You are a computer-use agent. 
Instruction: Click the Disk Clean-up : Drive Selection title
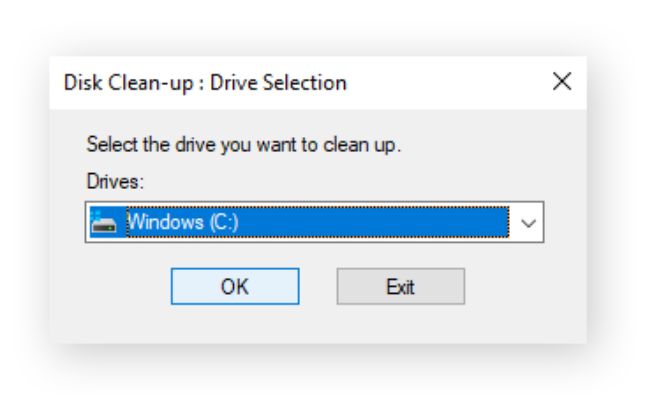point(205,83)
